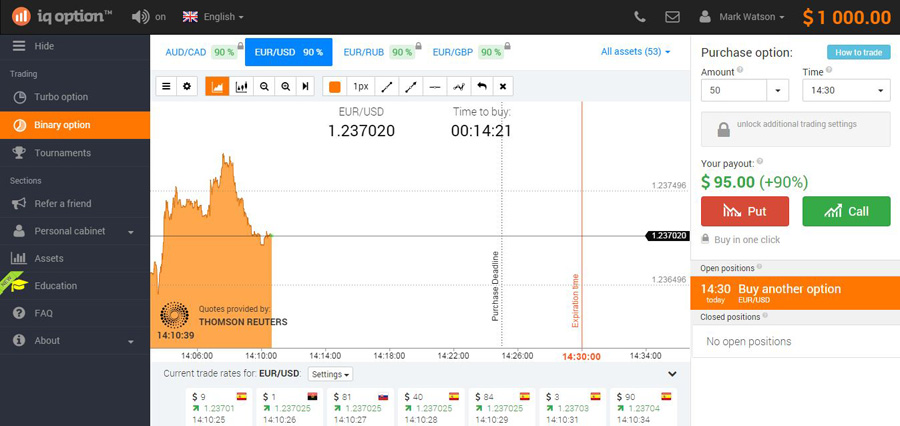The height and width of the screenshot is (426, 900).
Task: Click the $ 9 trade rate card
Action: click(219, 407)
